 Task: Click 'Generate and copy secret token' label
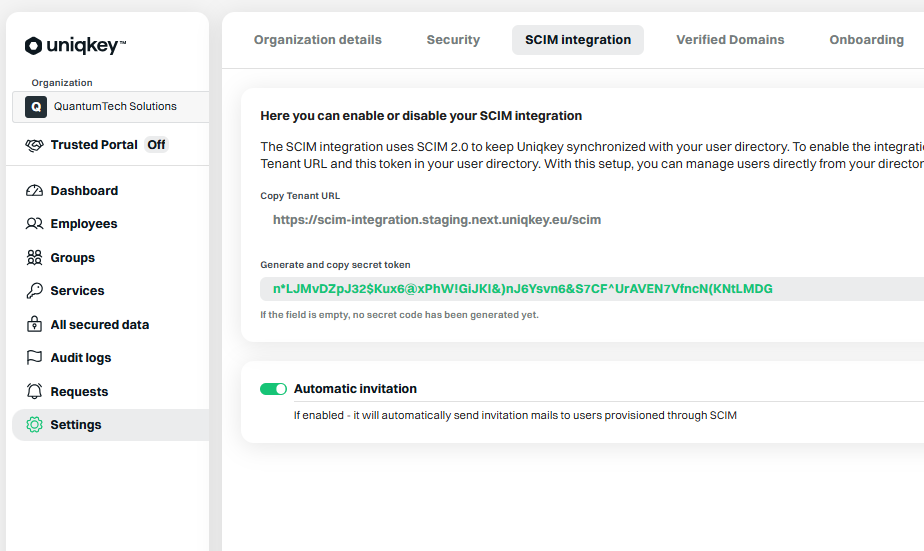pos(335,265)
